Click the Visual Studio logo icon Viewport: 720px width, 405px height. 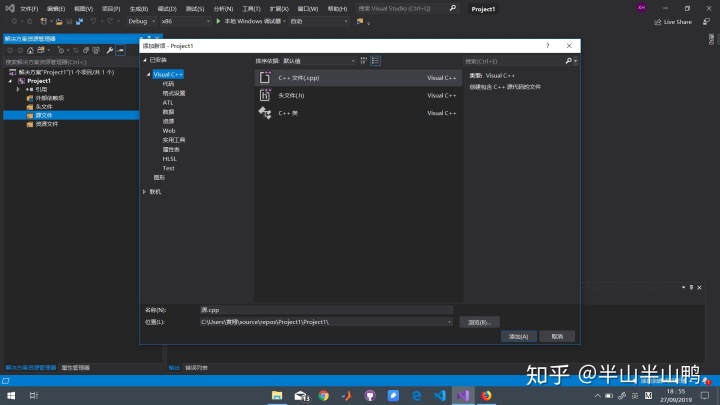[x=10, y=8]
